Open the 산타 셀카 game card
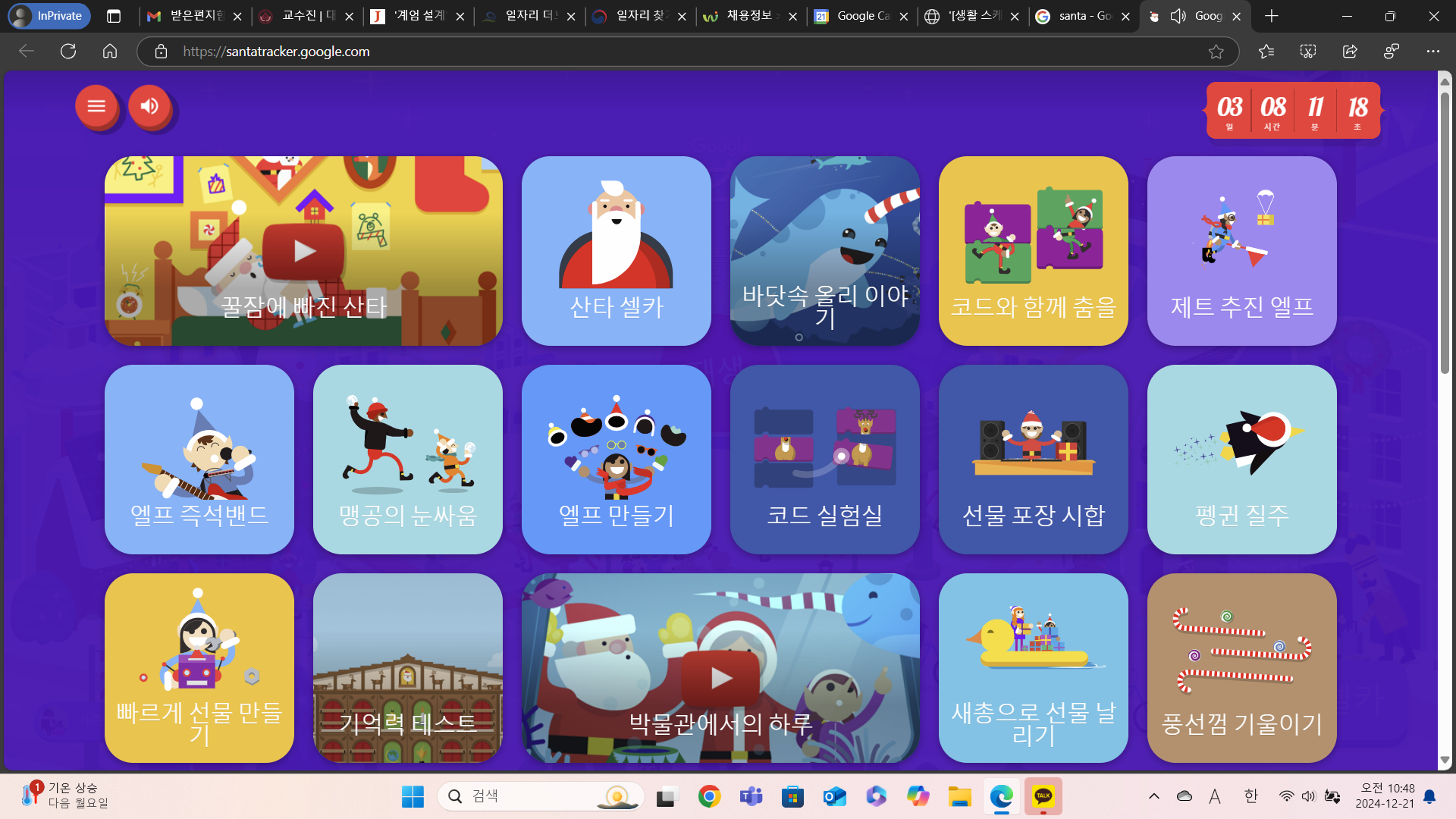This screenshot has width=1456, height=819. (x=616, y=251)
